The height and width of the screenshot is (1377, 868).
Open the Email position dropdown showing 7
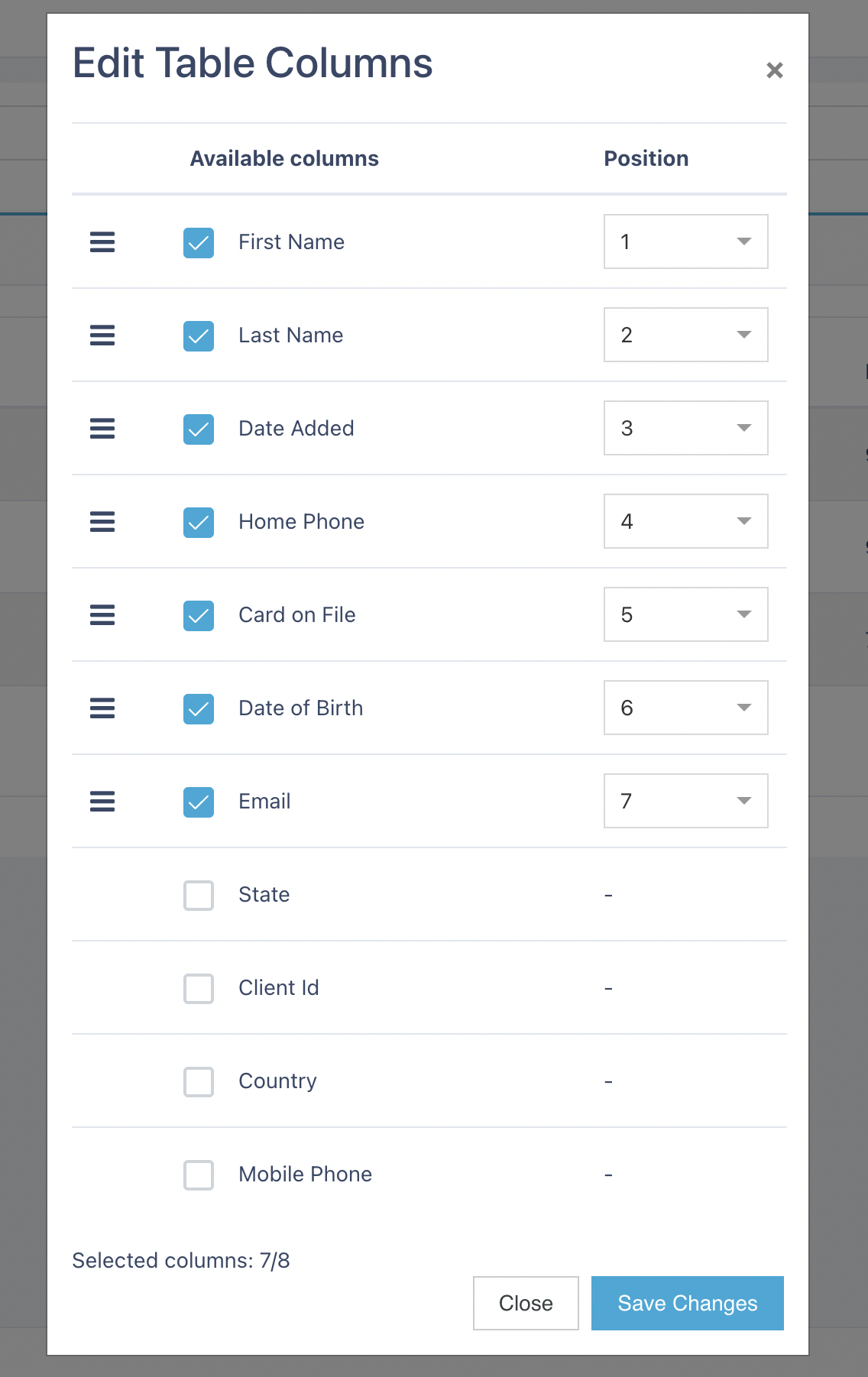pyautogui.click(x=686, y=801)
